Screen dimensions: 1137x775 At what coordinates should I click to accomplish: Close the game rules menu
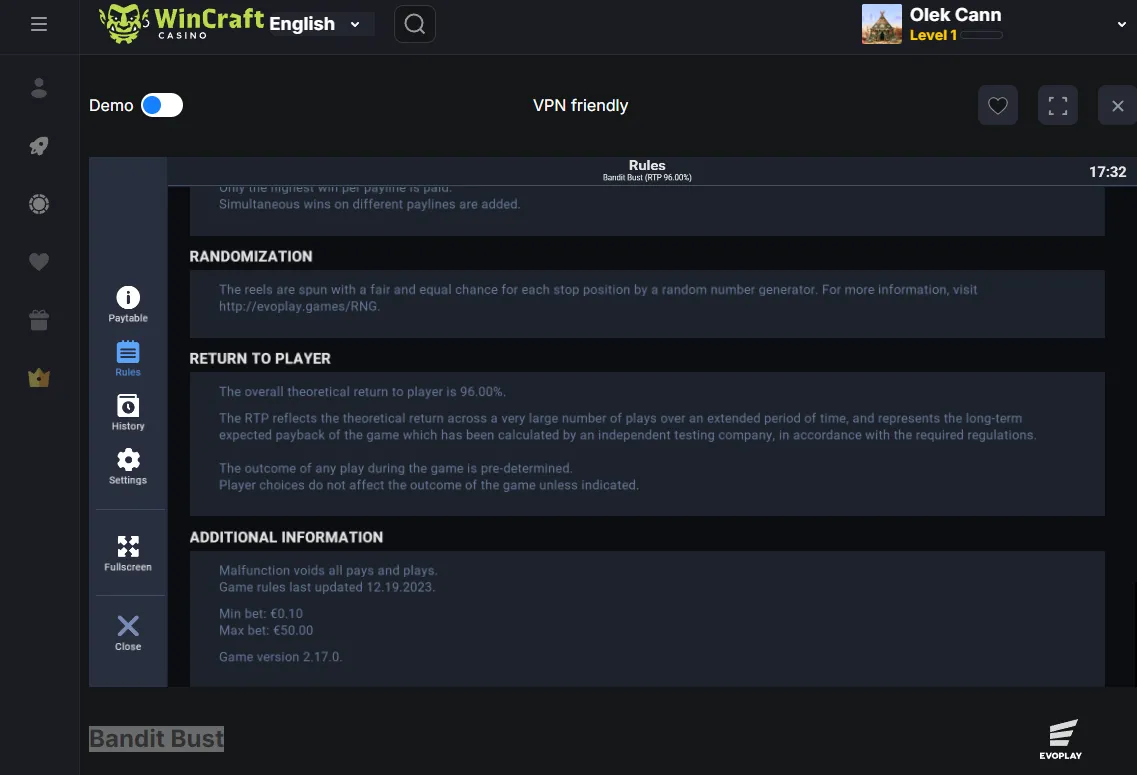(128, 633)
